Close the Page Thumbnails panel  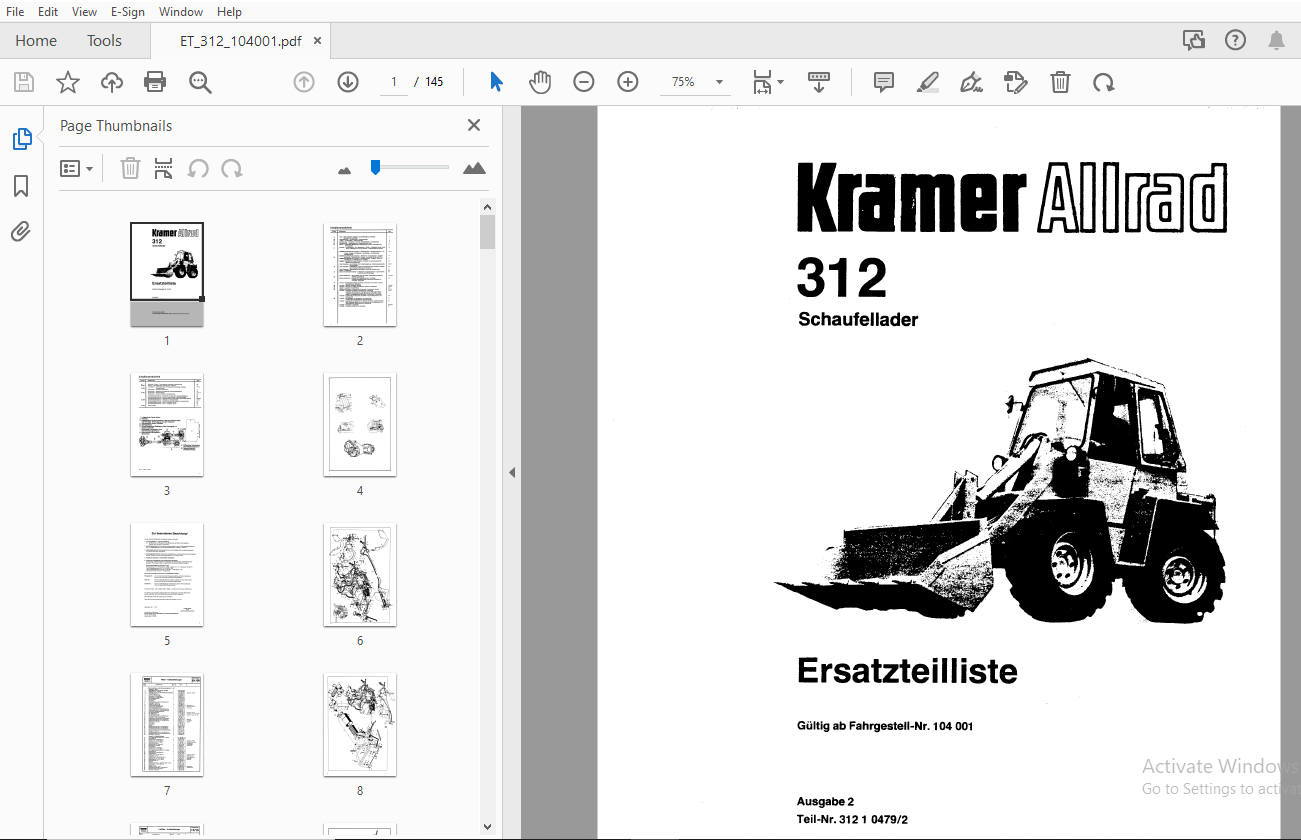474,125
